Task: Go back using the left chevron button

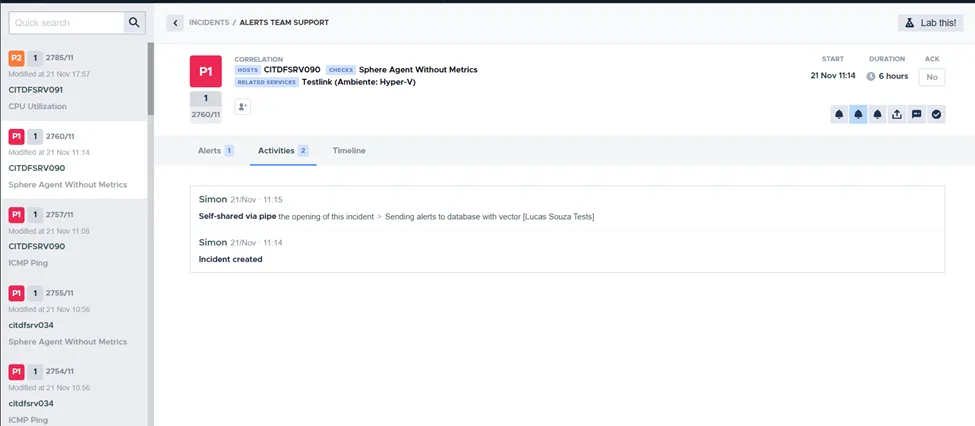Action: click(175, 23)
